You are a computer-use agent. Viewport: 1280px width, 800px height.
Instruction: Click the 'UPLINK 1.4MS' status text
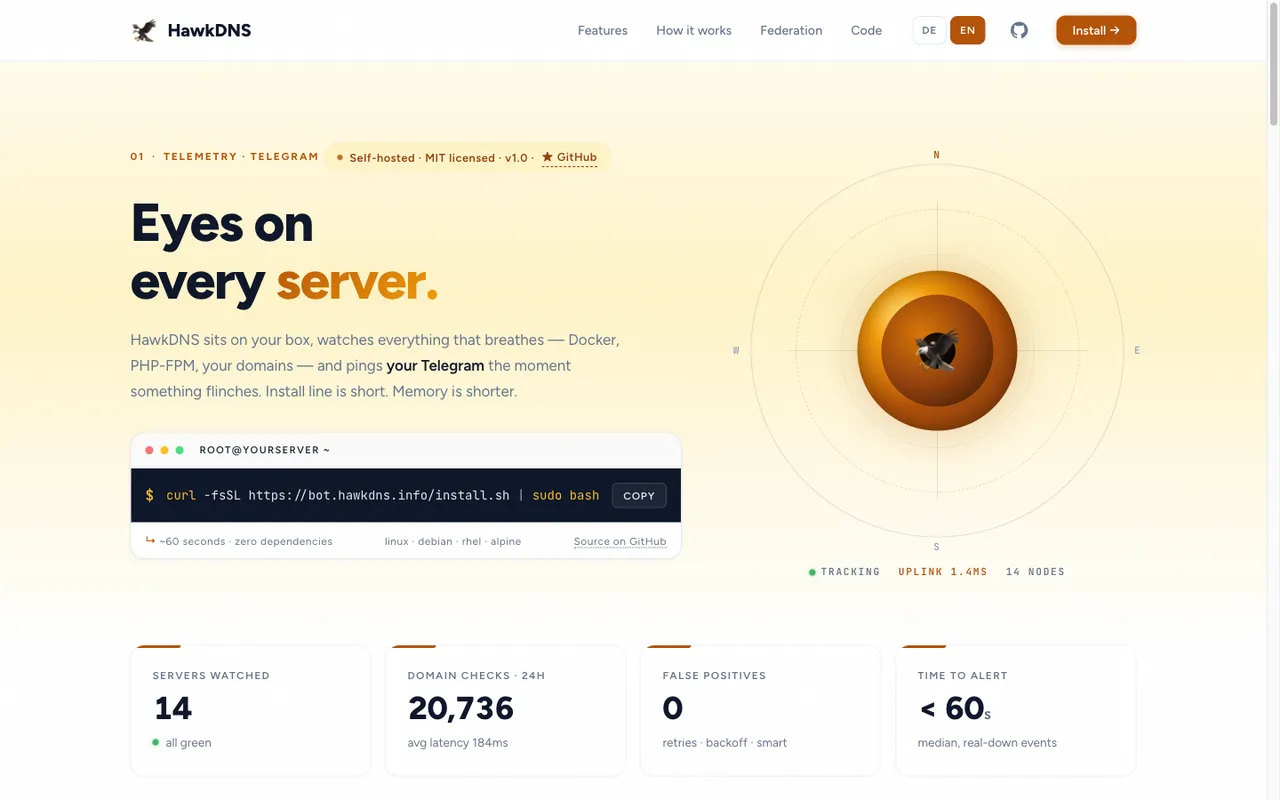click(943, 572)
